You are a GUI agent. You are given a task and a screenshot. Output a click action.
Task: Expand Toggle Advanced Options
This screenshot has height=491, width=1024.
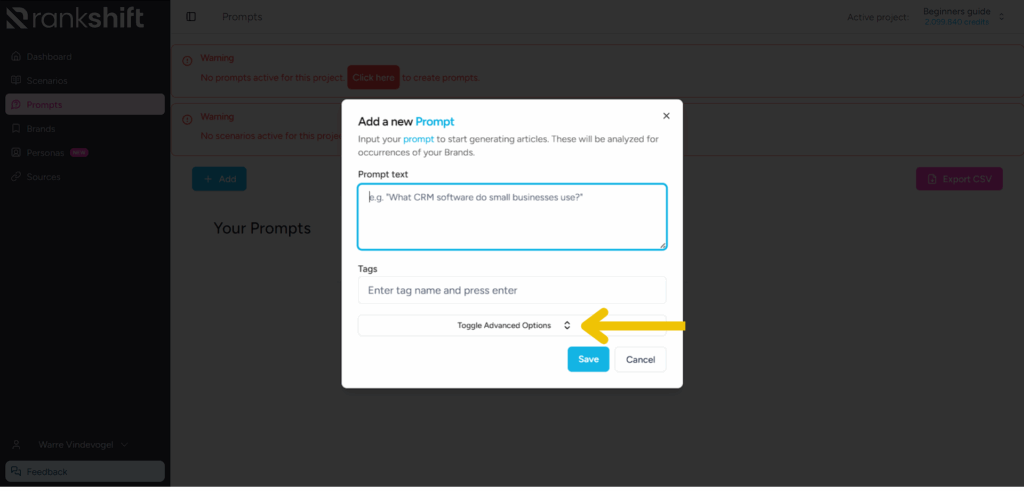(x=512, y=325)
